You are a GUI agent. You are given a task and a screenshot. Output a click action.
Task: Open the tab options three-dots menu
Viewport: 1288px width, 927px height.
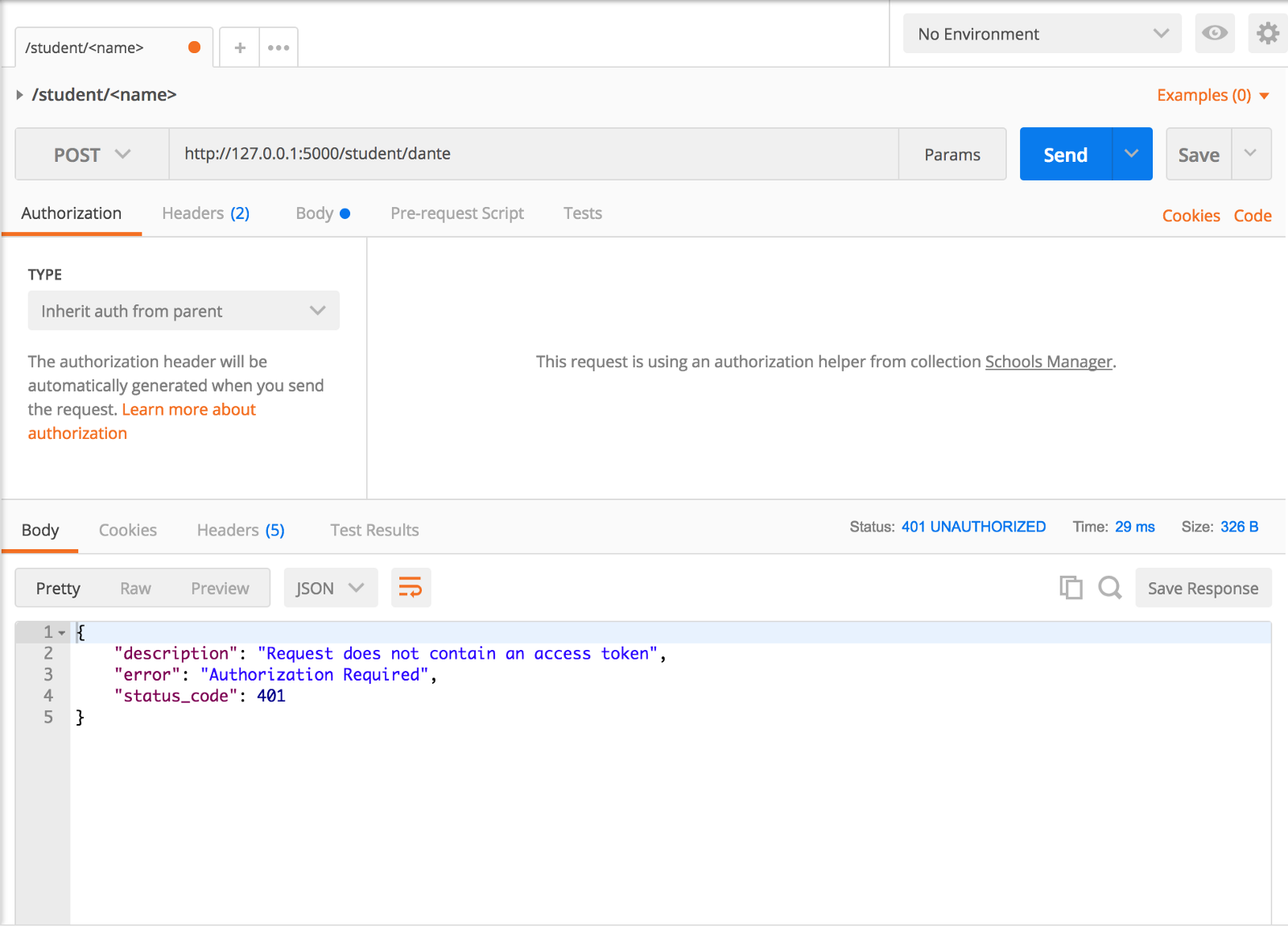(x=279, y=48)
